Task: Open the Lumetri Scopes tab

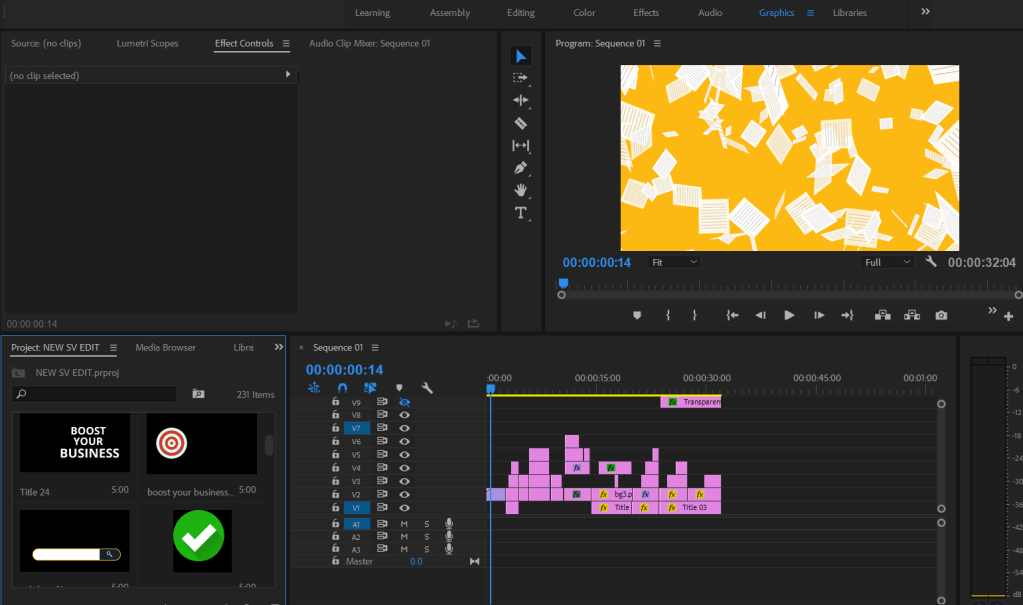Action: point(147,44)
